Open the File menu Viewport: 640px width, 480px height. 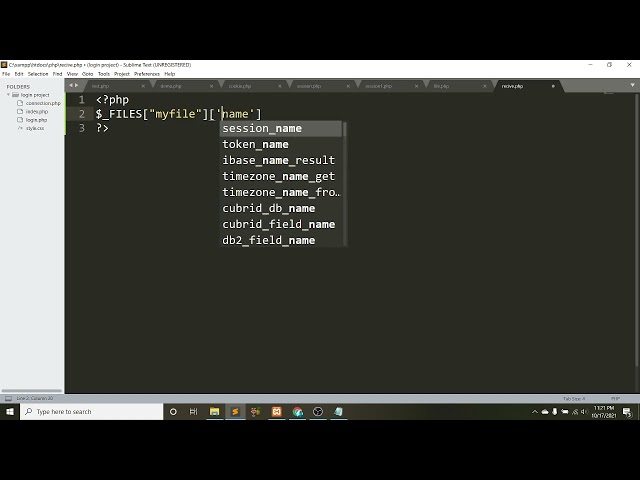(6, 74)
